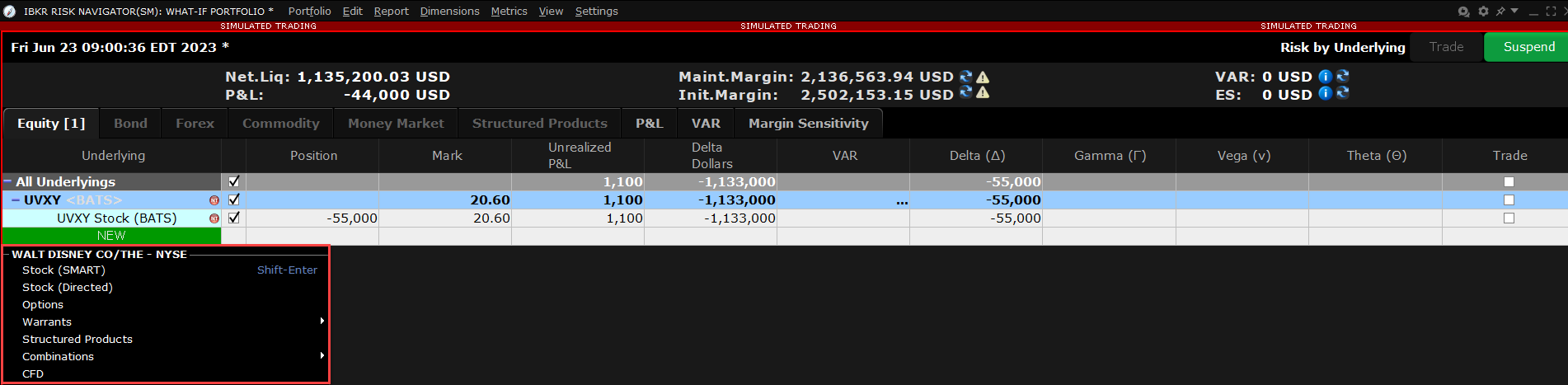
Task: Click the Trade button
Action: (x=1446, y=47)
